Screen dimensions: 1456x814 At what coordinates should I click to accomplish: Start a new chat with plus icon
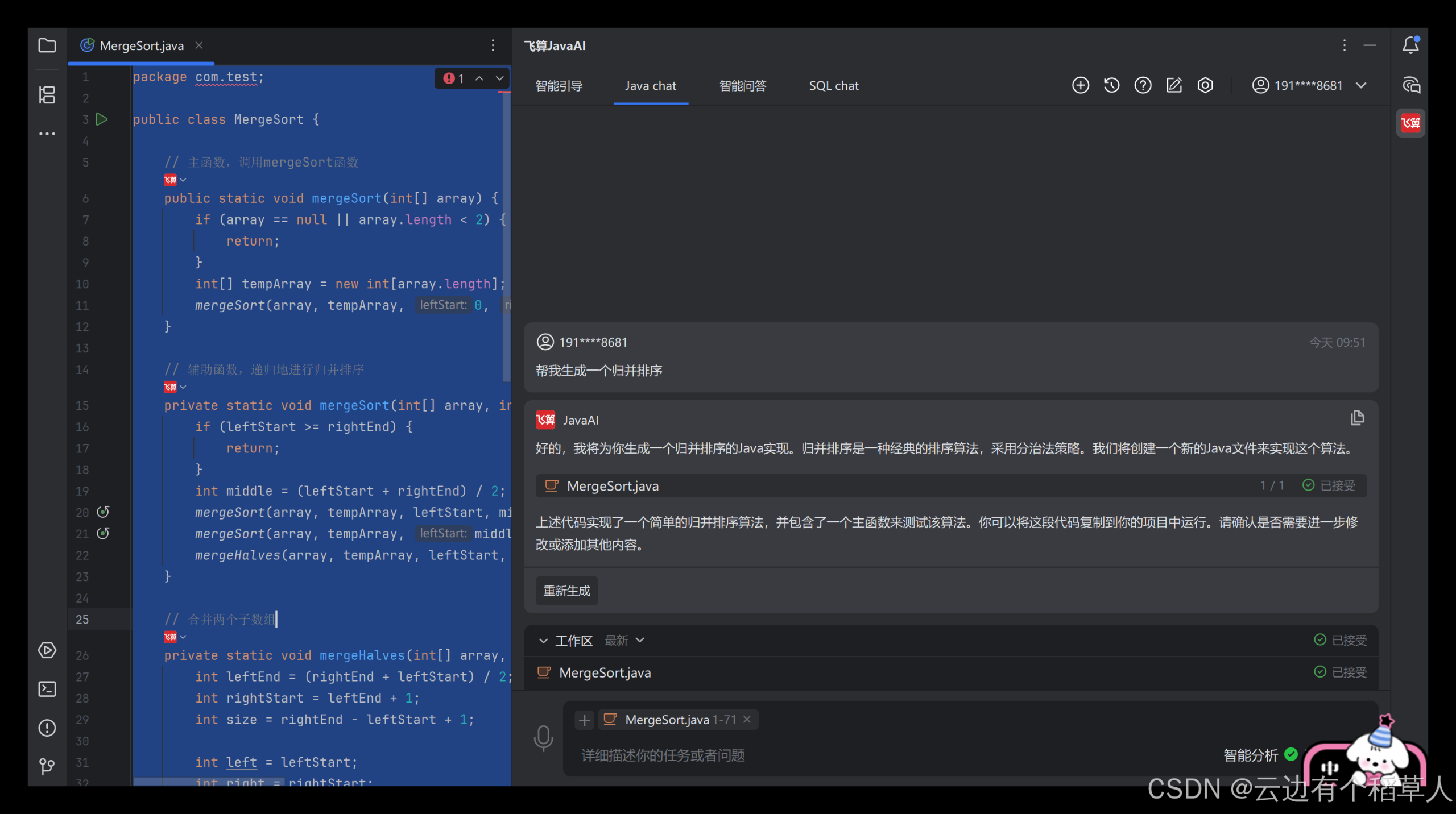tap(1081, 85)
